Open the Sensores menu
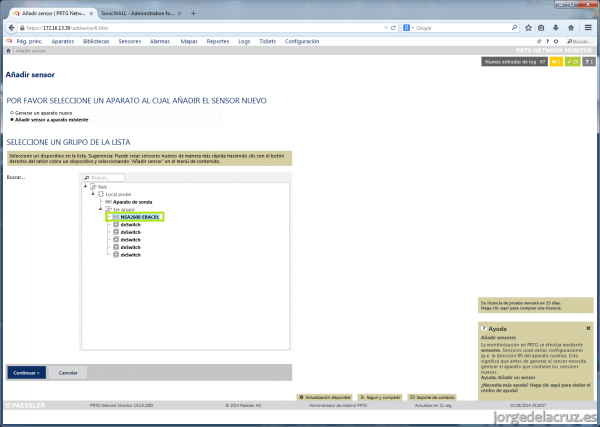 click(x=130, y=41)
